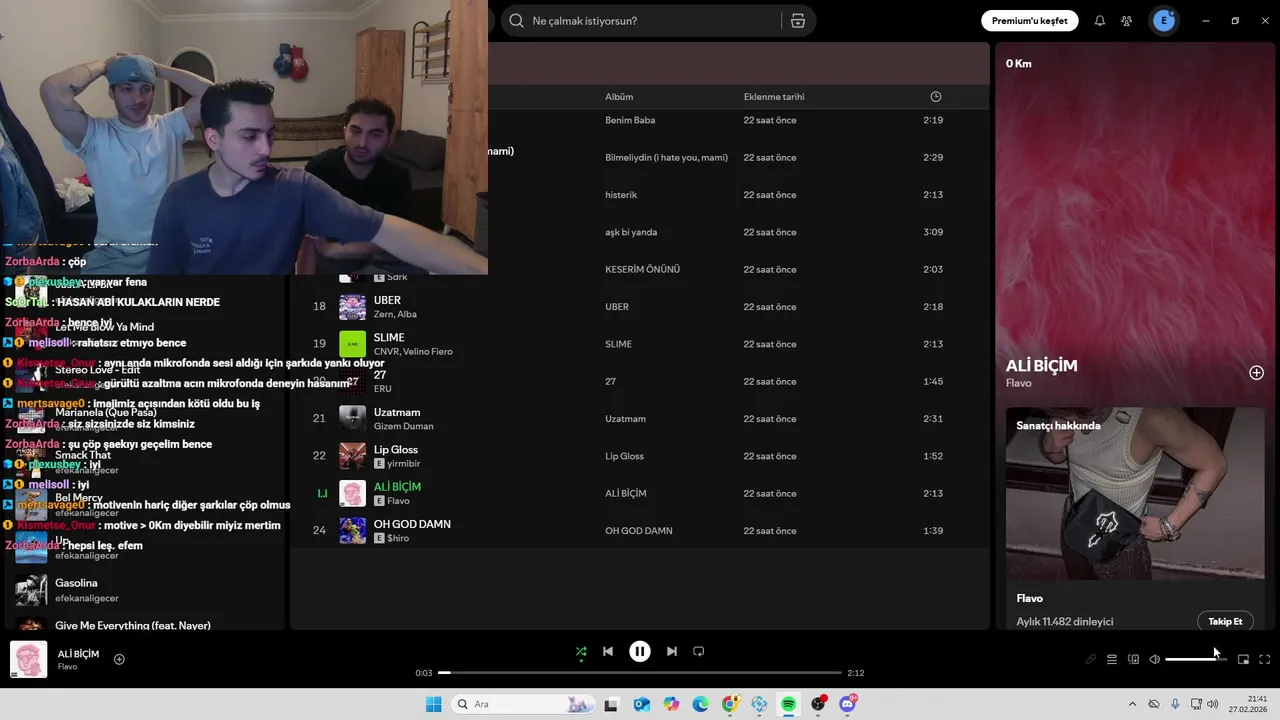This screenshot has height=720, width=1280.
Task: Adjust the volume slider
Action: coord(1195,659)
